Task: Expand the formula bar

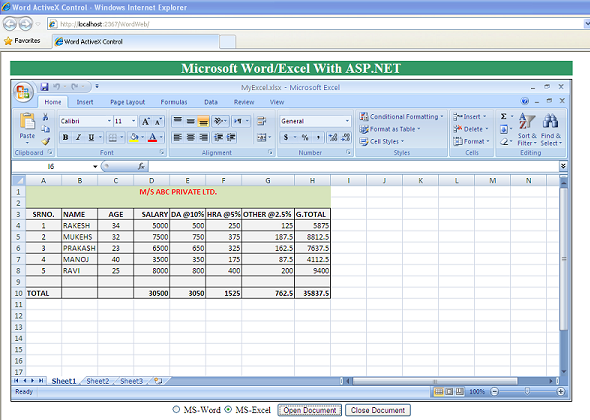Action: (x=563, y=166)
